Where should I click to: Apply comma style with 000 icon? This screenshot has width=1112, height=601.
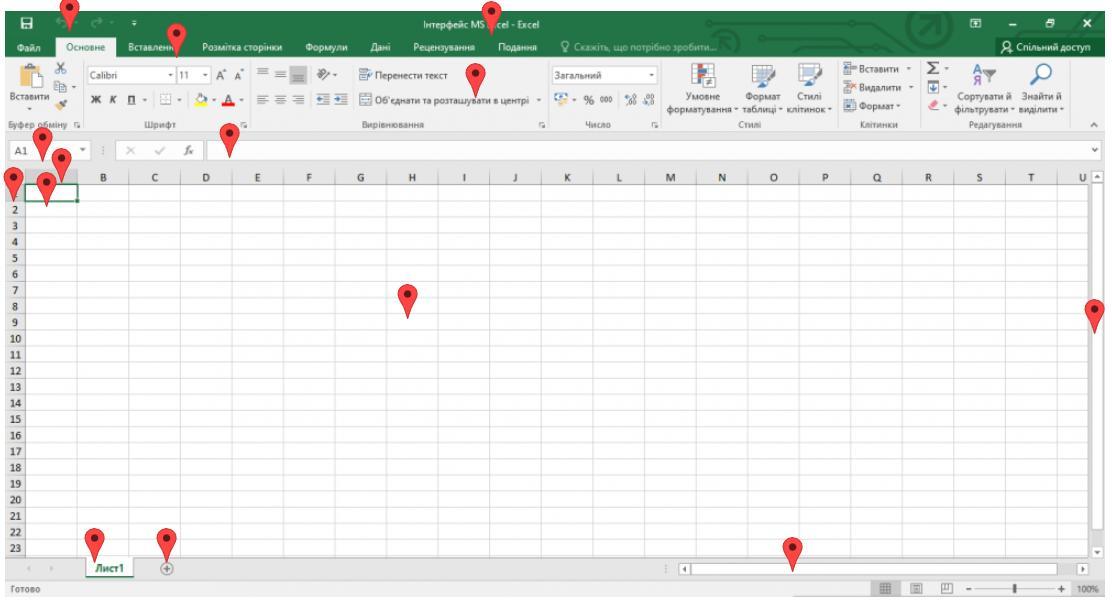pos(606,100)
